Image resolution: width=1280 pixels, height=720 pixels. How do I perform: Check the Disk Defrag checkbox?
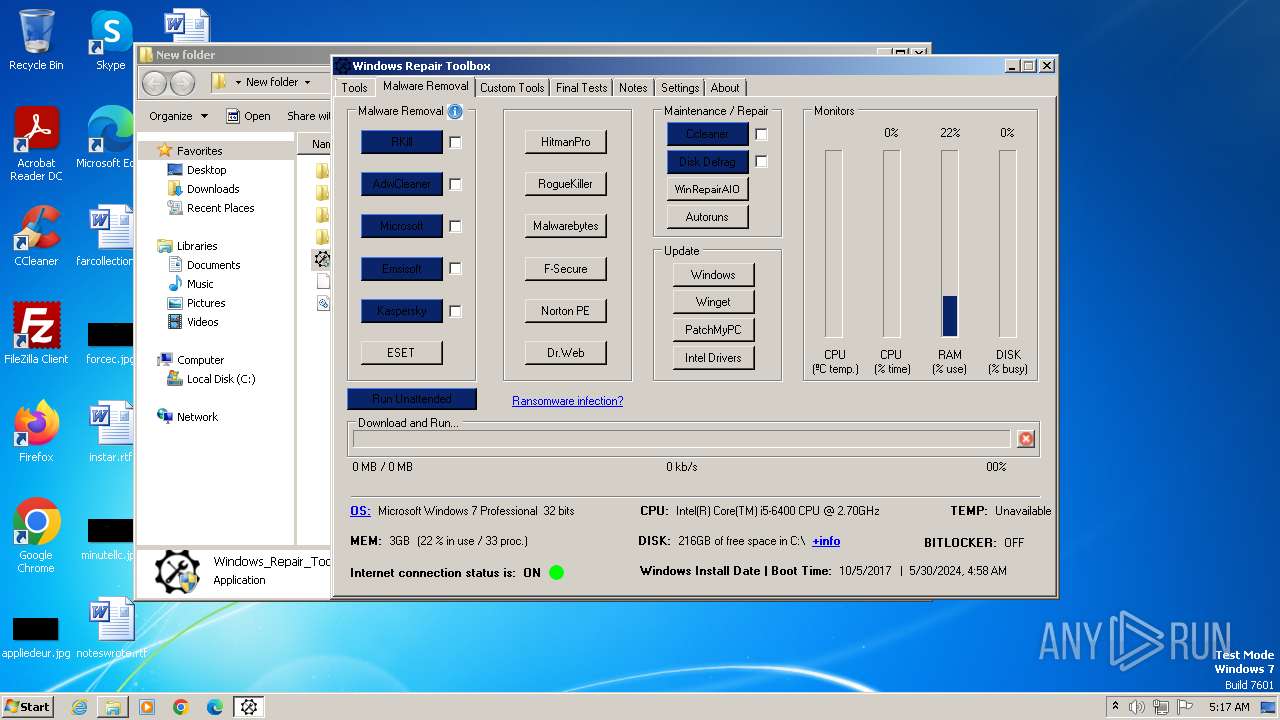[761, 161]
